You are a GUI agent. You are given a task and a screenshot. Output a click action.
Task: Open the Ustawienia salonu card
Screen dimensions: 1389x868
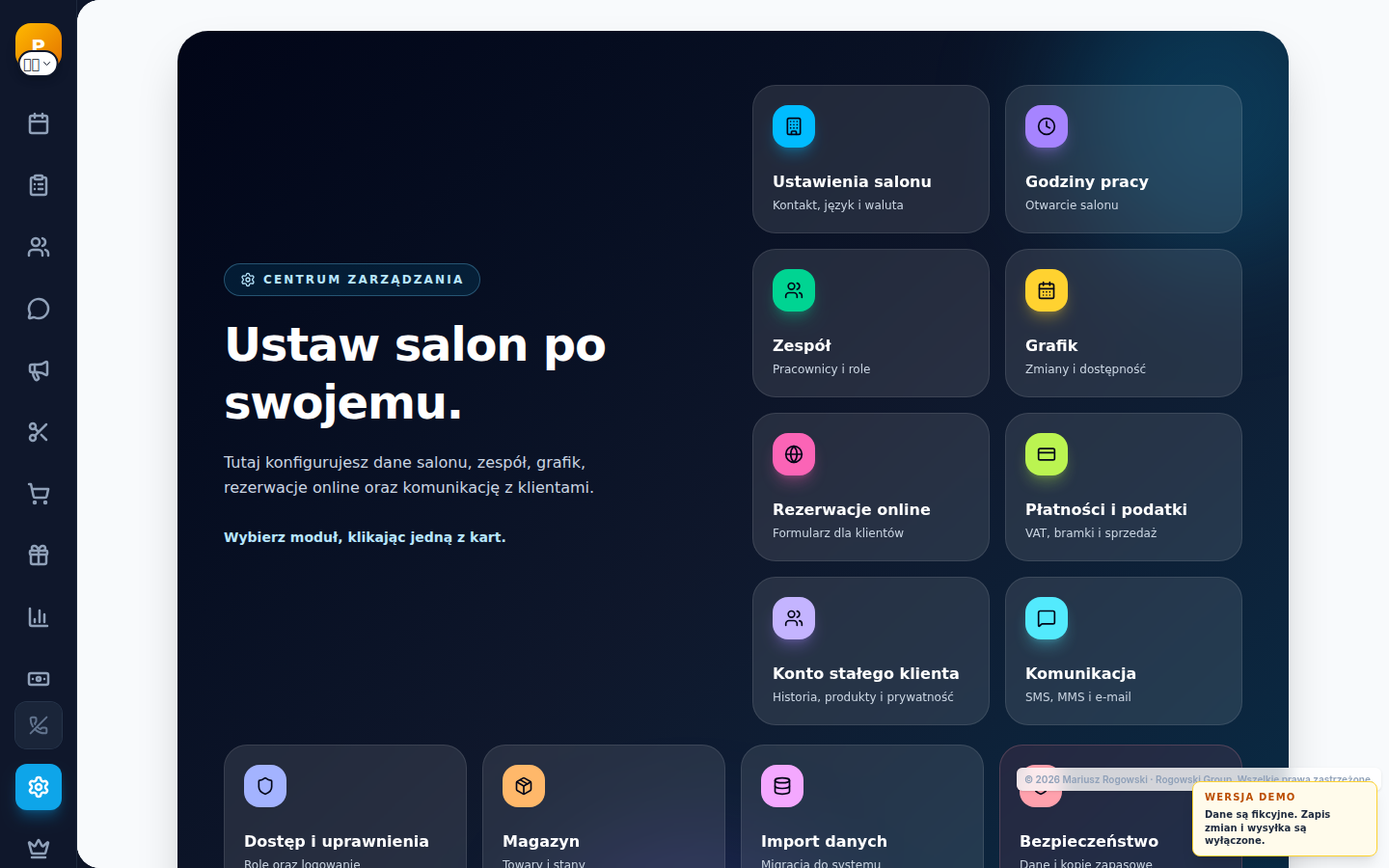point(871,159)
